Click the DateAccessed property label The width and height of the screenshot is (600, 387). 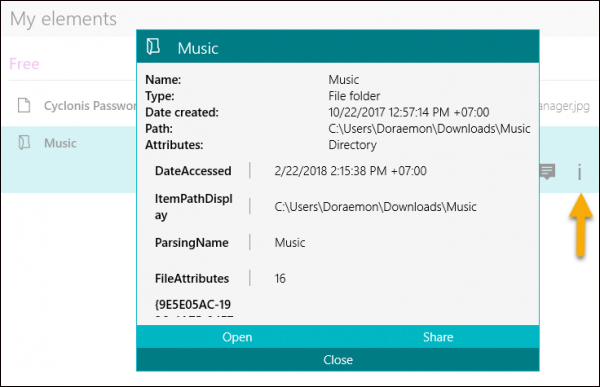coord(193,171)
